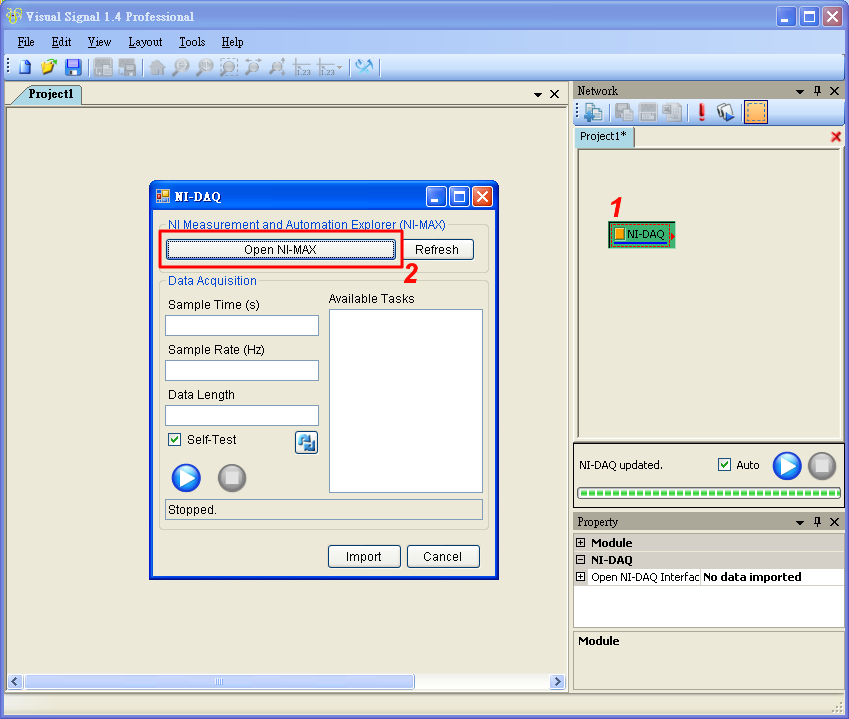Click the grayed save-copy icon in Network toolbar

click(624, 113)
